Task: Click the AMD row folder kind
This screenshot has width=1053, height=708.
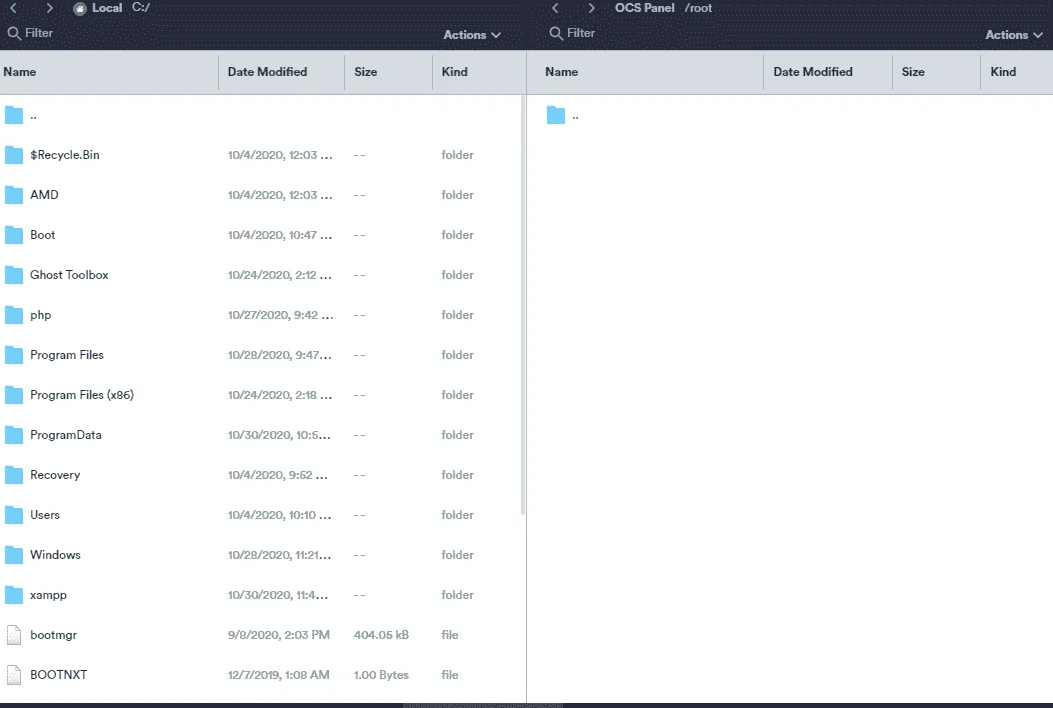Action: (457, 195)
